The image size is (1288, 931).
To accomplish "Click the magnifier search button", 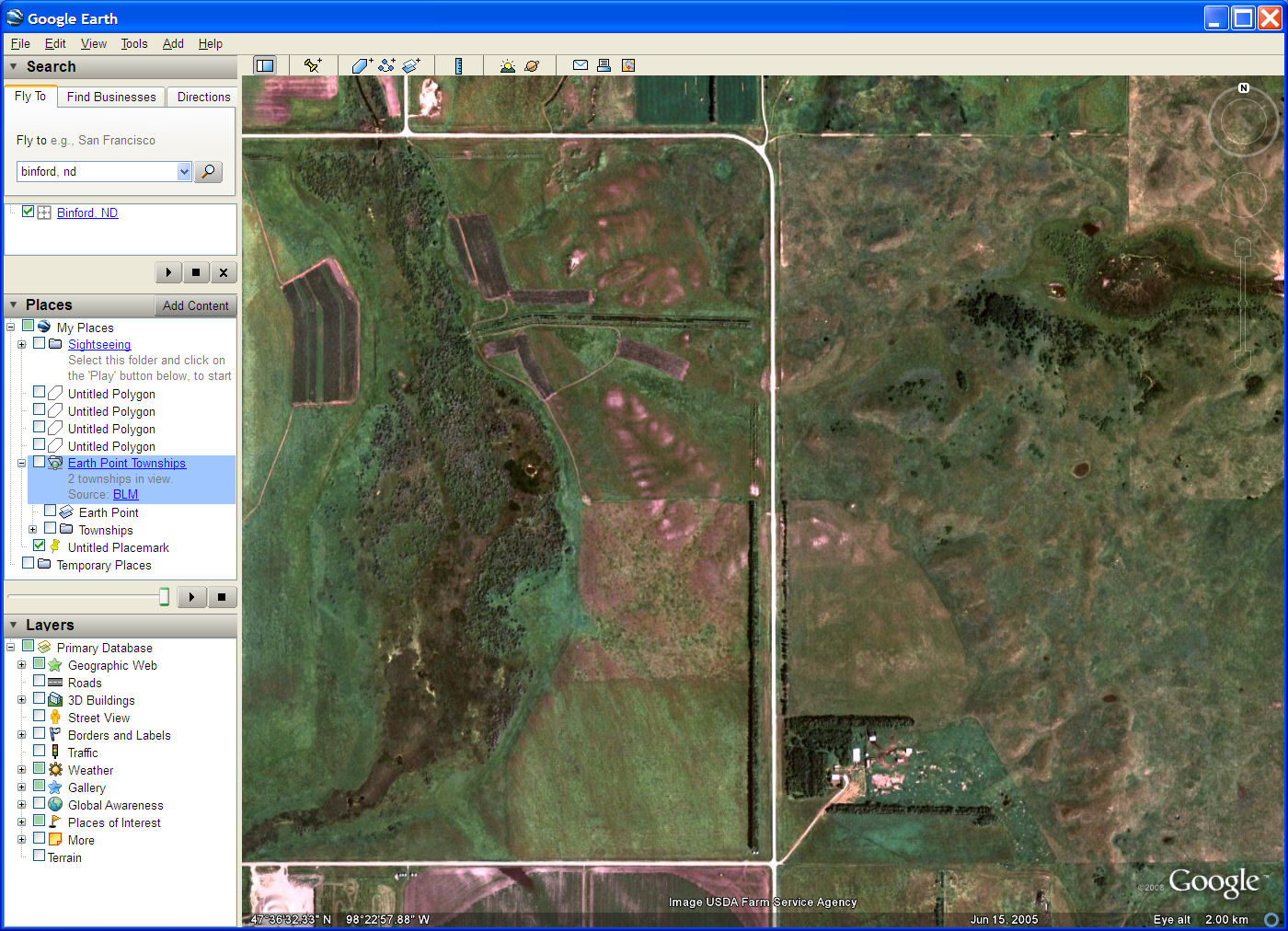I will click(x=209, y=171).
